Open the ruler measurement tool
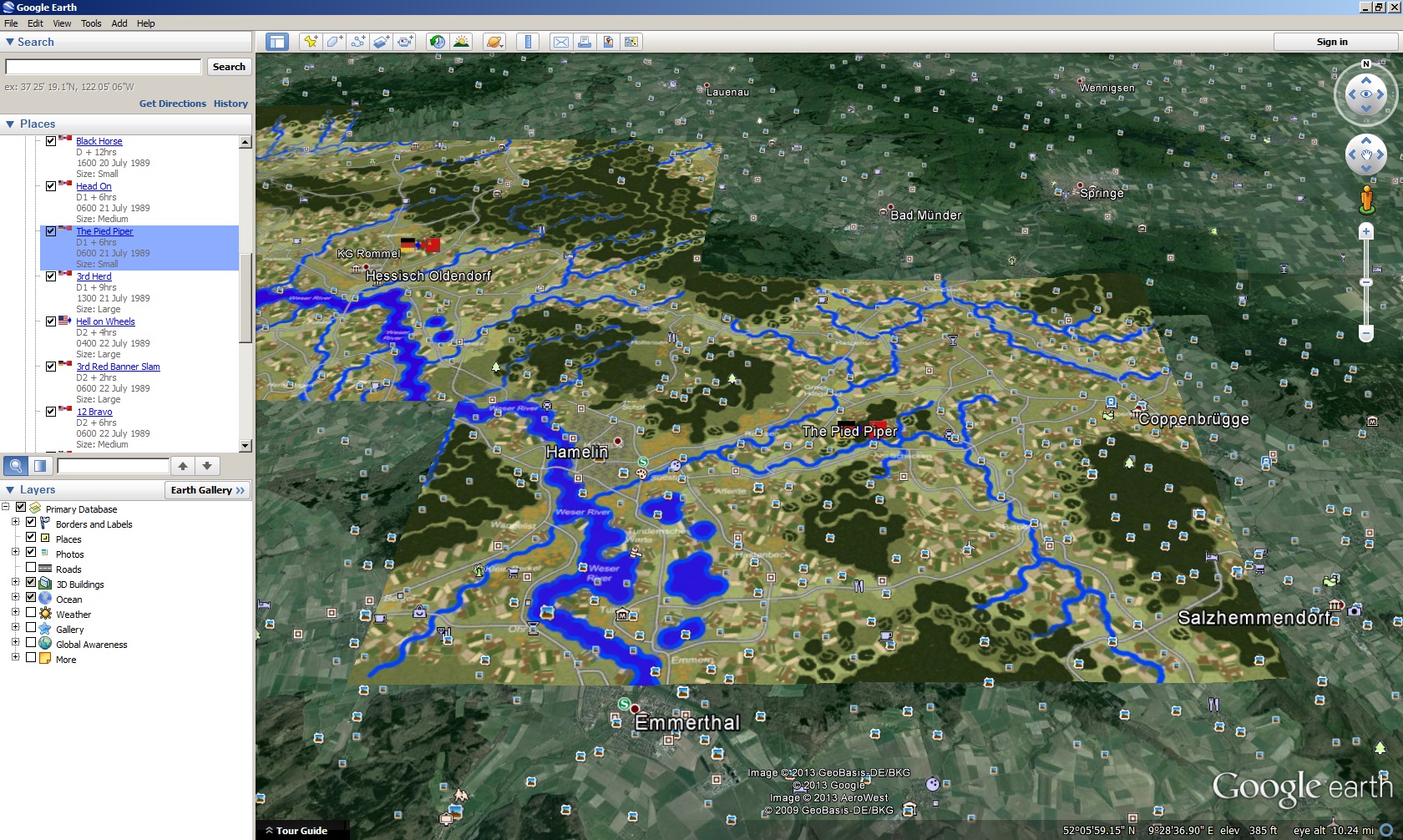 pos(528,42)
